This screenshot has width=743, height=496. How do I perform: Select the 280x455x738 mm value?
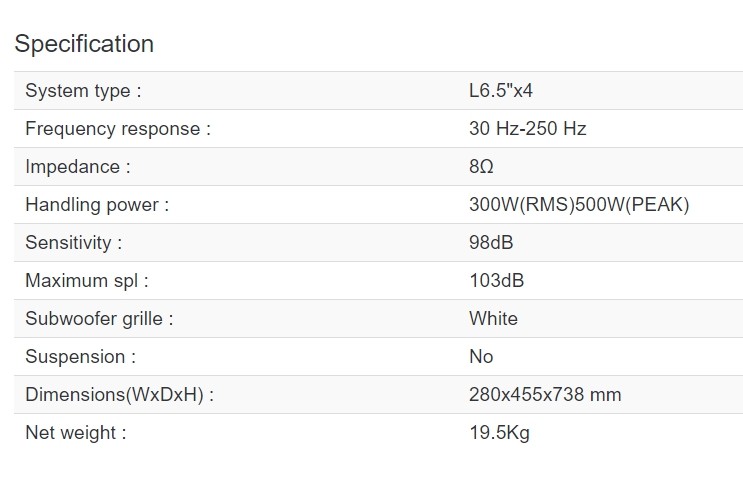tap(545, 395)
